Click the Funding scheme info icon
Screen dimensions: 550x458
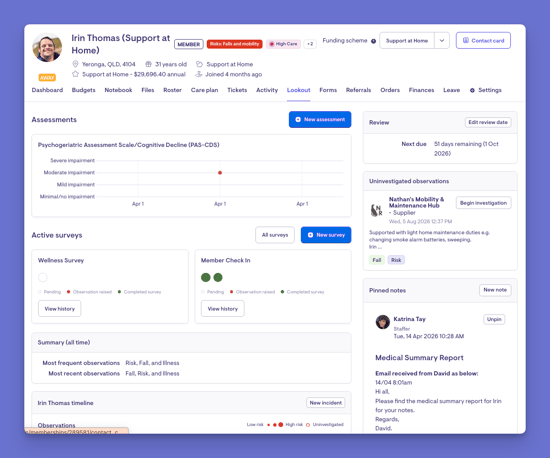(x=374, y=41)
